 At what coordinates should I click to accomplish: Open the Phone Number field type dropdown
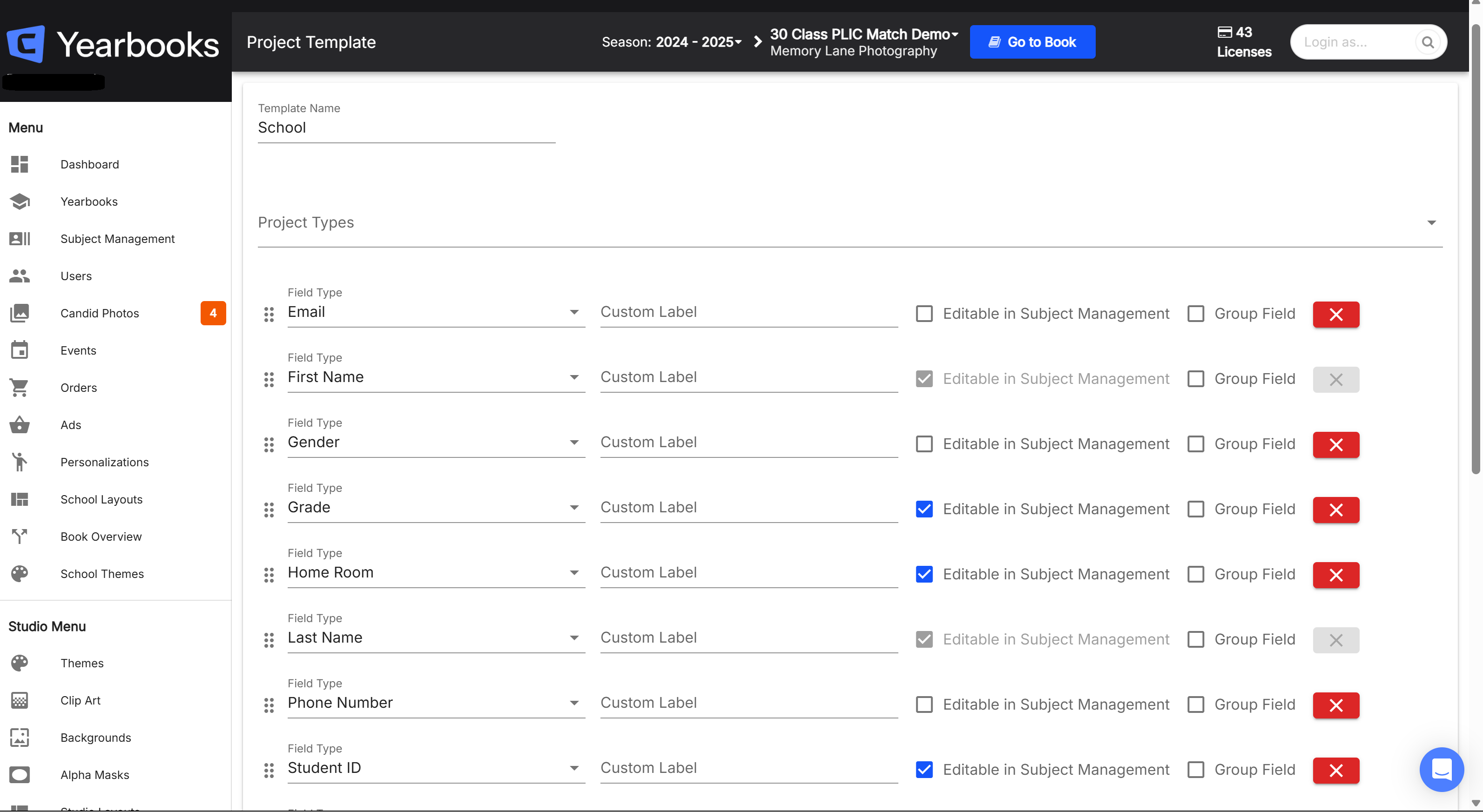(x=436, y=703)
